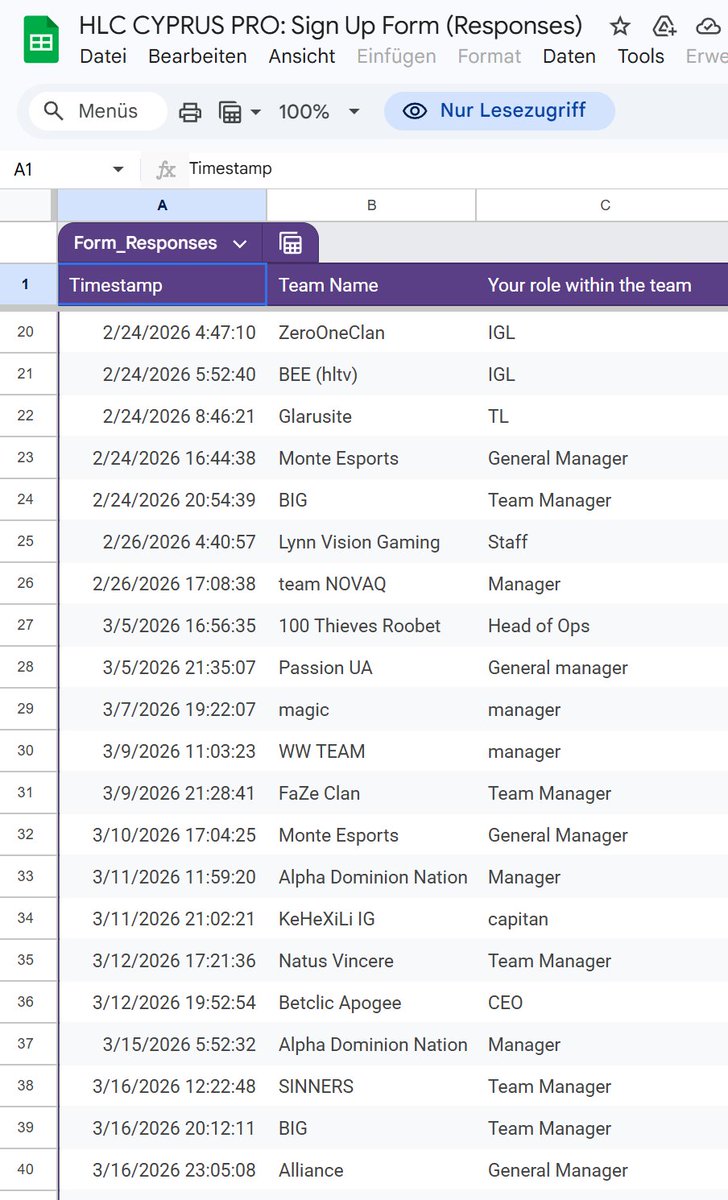Viewport: 728px width, 1200px height.
Task: Open the table view toolbar dropdown arrow
Action: tap(256, 112)
